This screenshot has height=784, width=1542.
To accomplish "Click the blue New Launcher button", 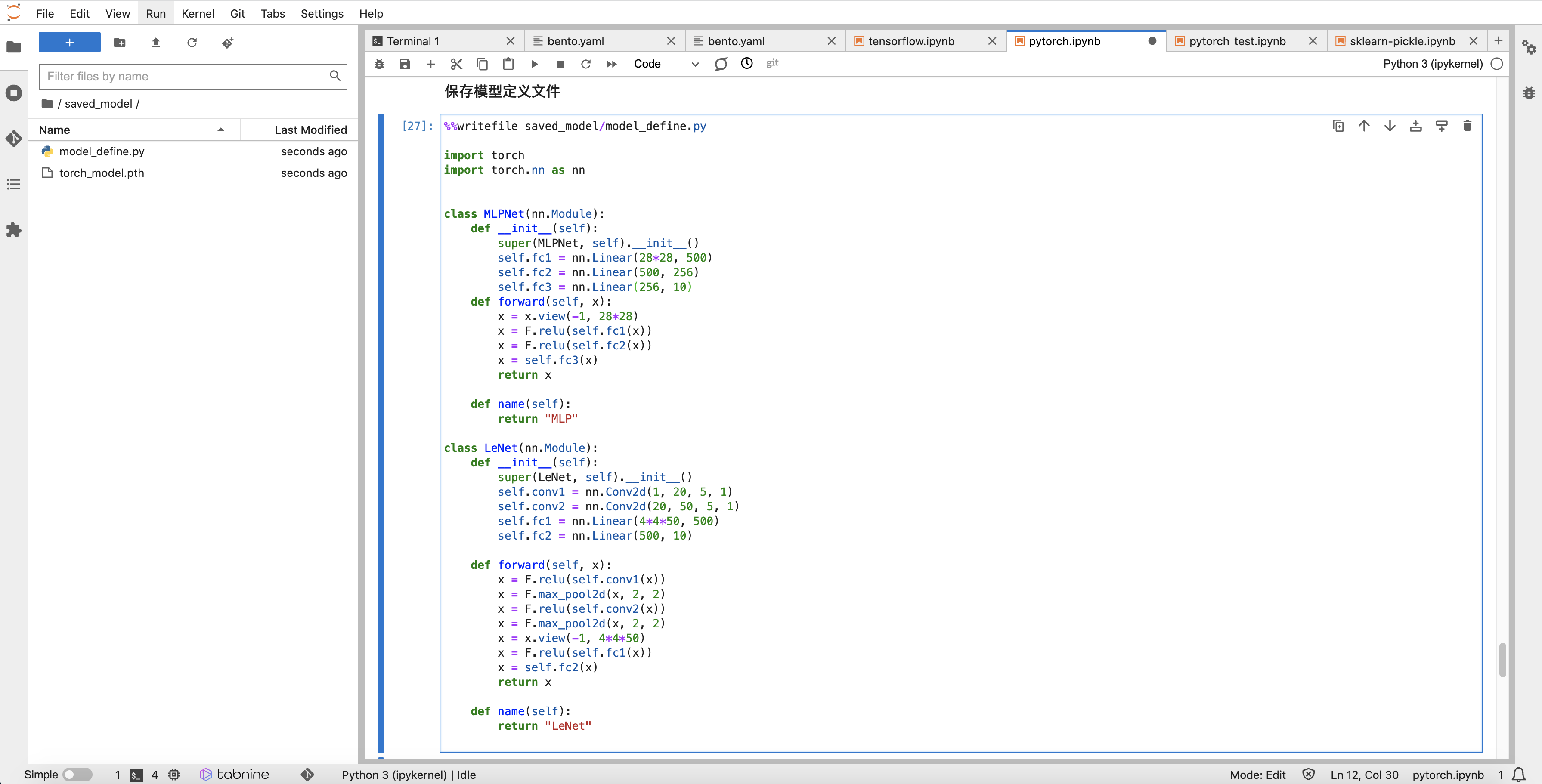I will point(69,43).
